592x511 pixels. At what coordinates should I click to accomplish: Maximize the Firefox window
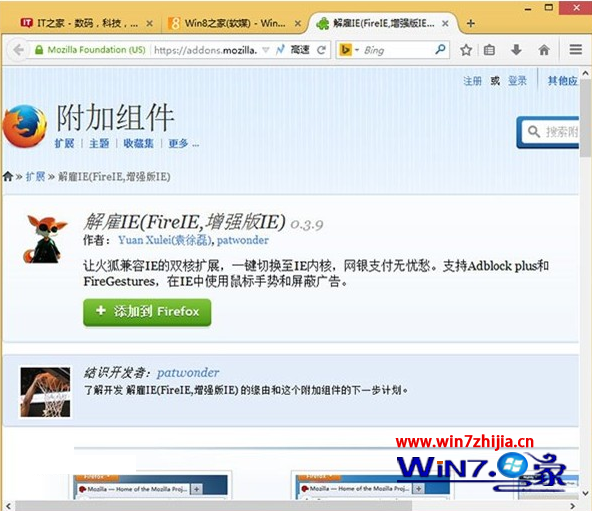point(549,7)
